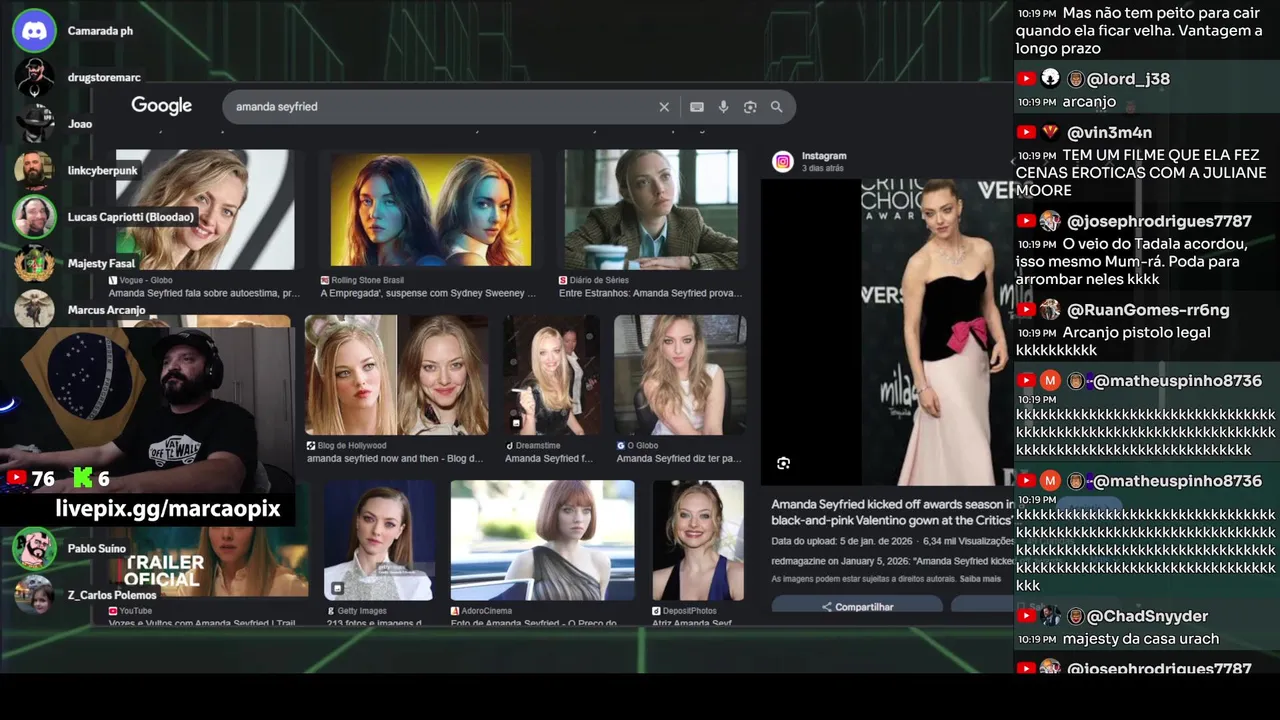The width and height of the screenshot is (1280, 720).
Task: Click Marcus Arcanjo's avatar
Action: (35, 309)
